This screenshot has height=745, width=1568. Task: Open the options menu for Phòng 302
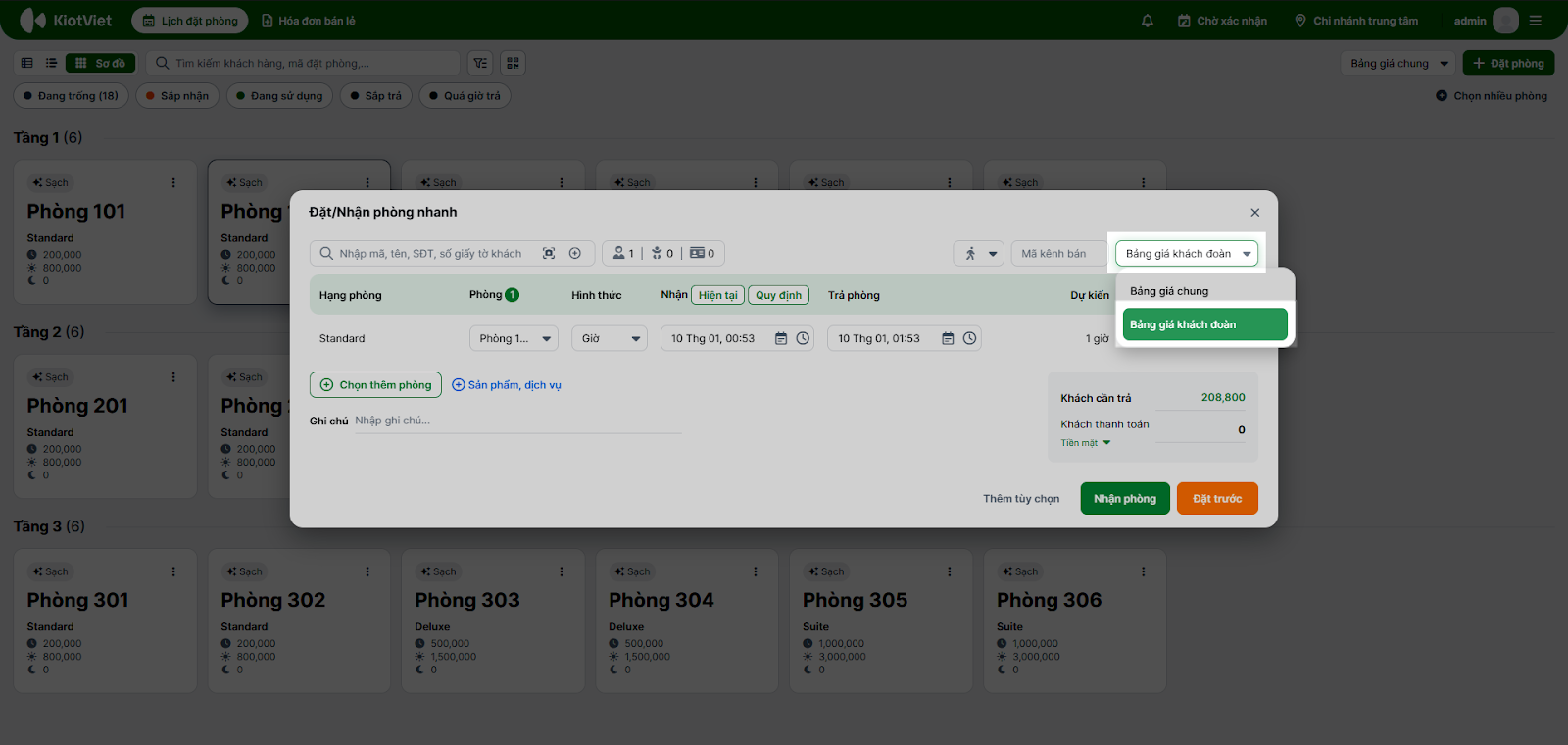367,571
